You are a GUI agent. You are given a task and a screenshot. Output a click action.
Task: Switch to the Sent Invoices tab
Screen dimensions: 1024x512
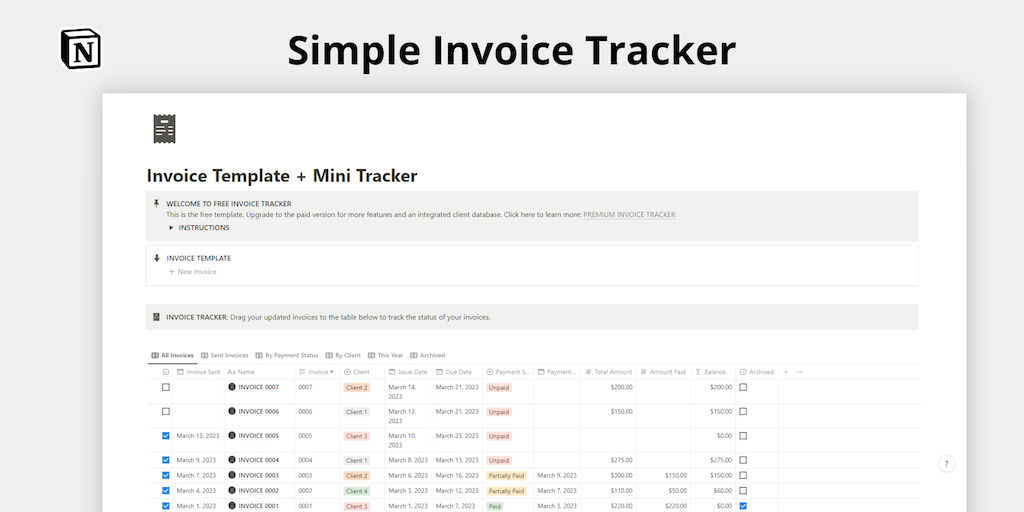coord(225,356)
